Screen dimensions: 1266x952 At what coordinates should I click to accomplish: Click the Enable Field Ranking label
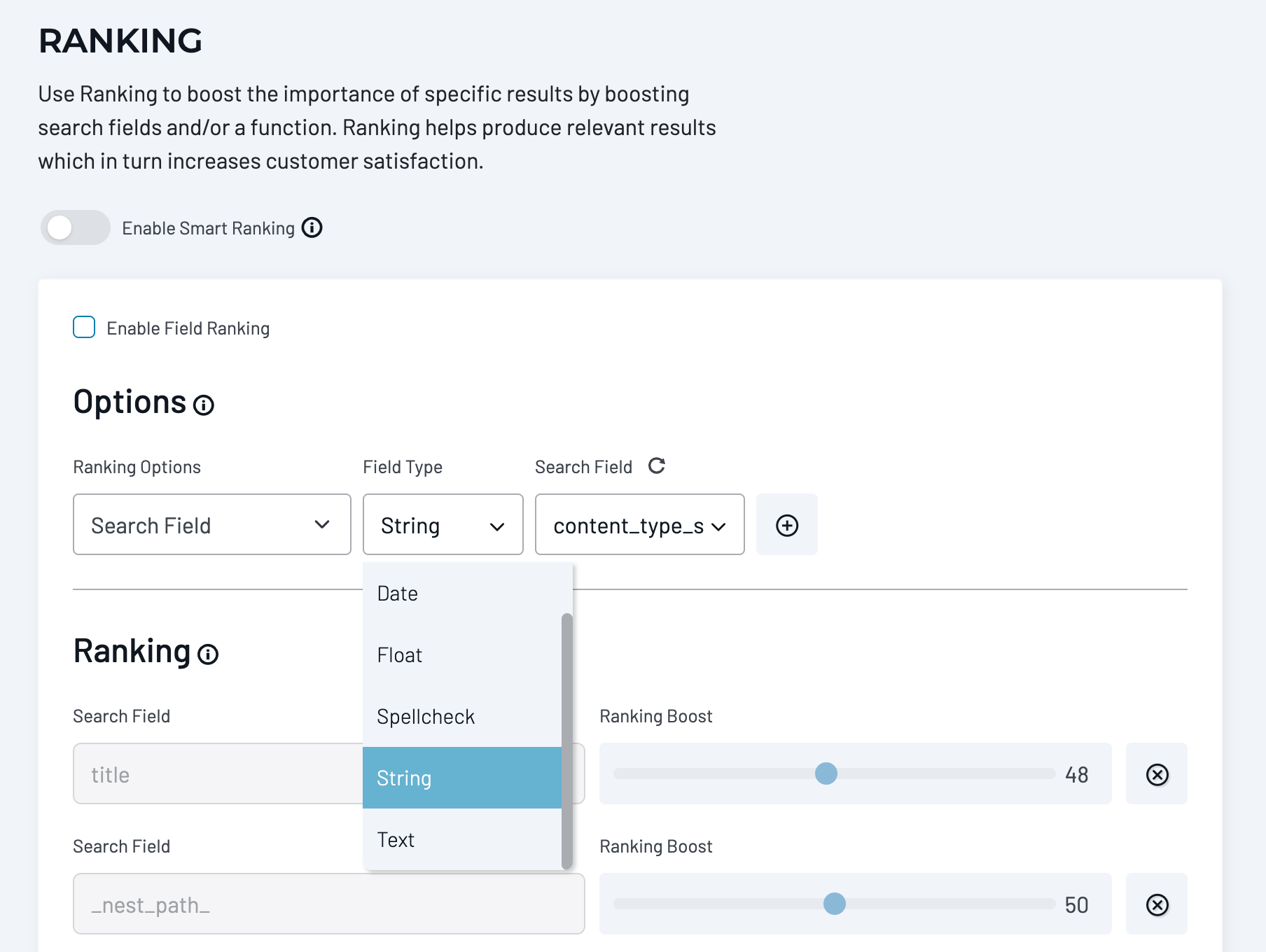point(188,328)
